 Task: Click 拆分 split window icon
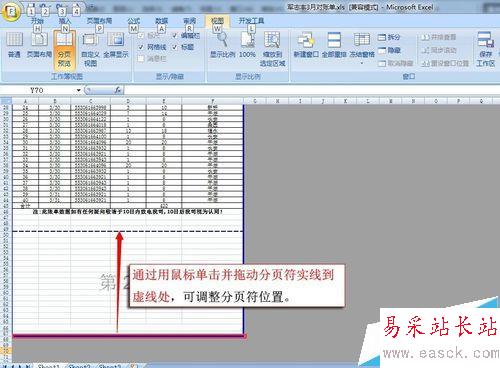coord(382,37)
